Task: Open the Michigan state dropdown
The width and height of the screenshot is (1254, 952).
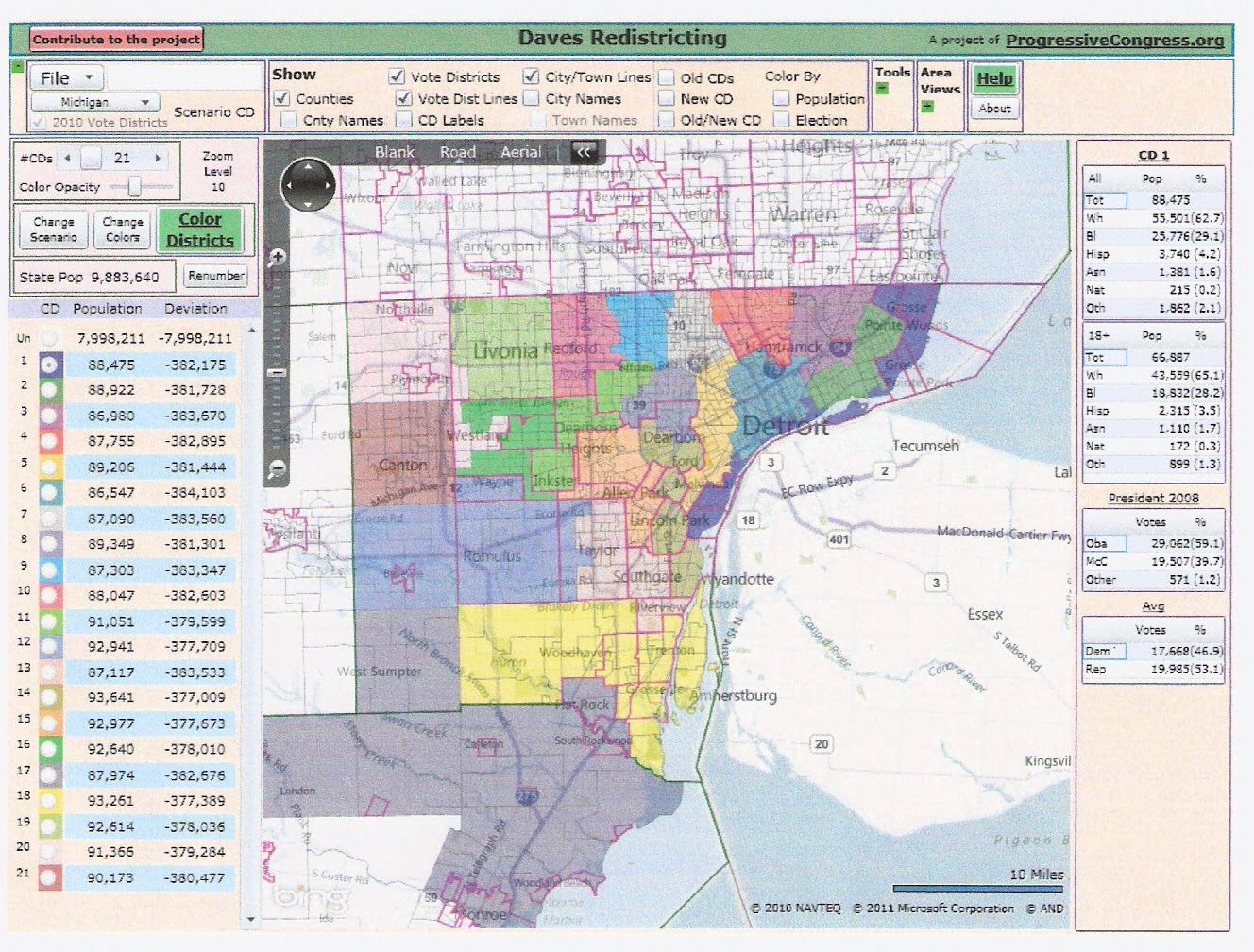Action: pos(93,102)
